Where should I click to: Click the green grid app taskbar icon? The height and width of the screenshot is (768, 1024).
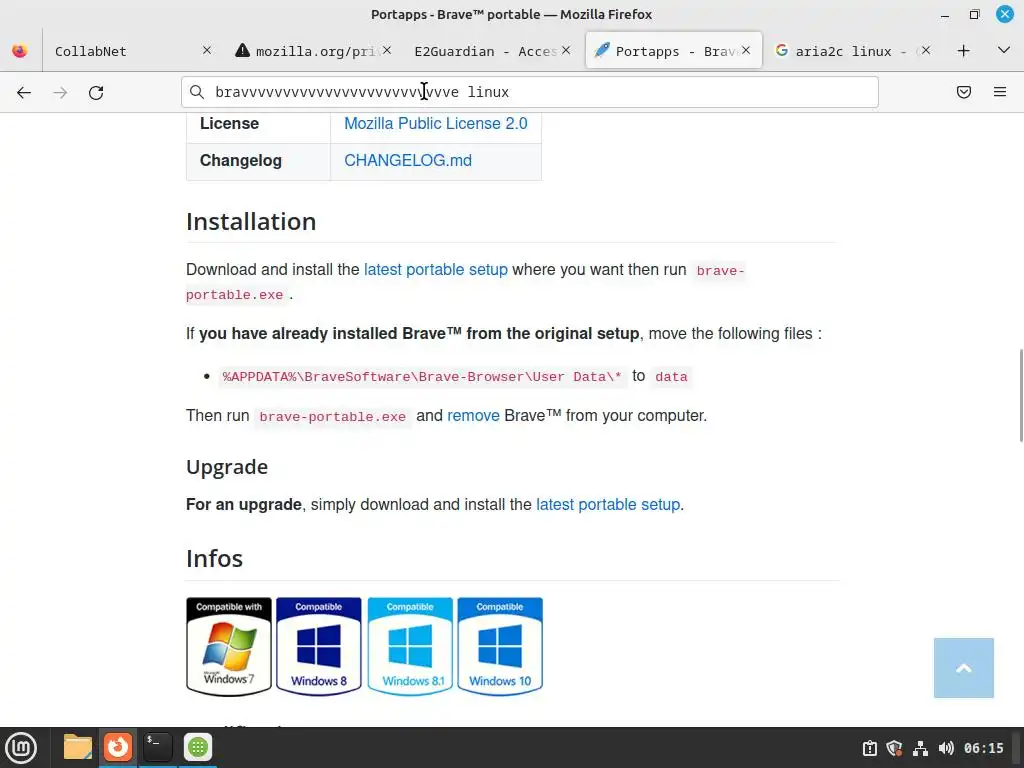(x=198, y=747)
